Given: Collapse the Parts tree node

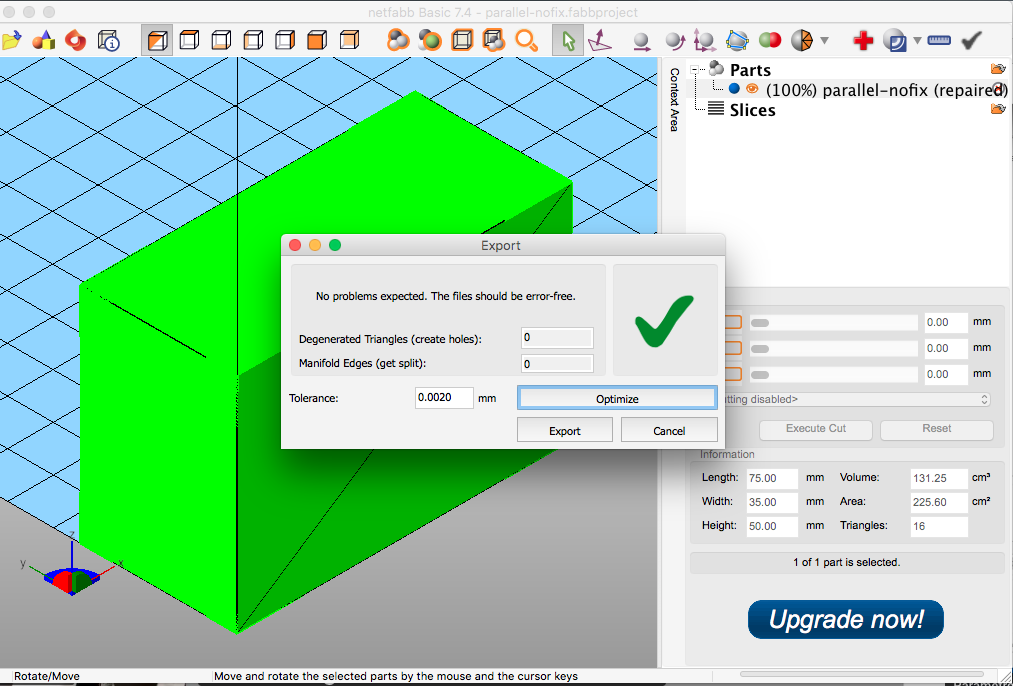Looking at the screenshot, I should tap(695, 69).
